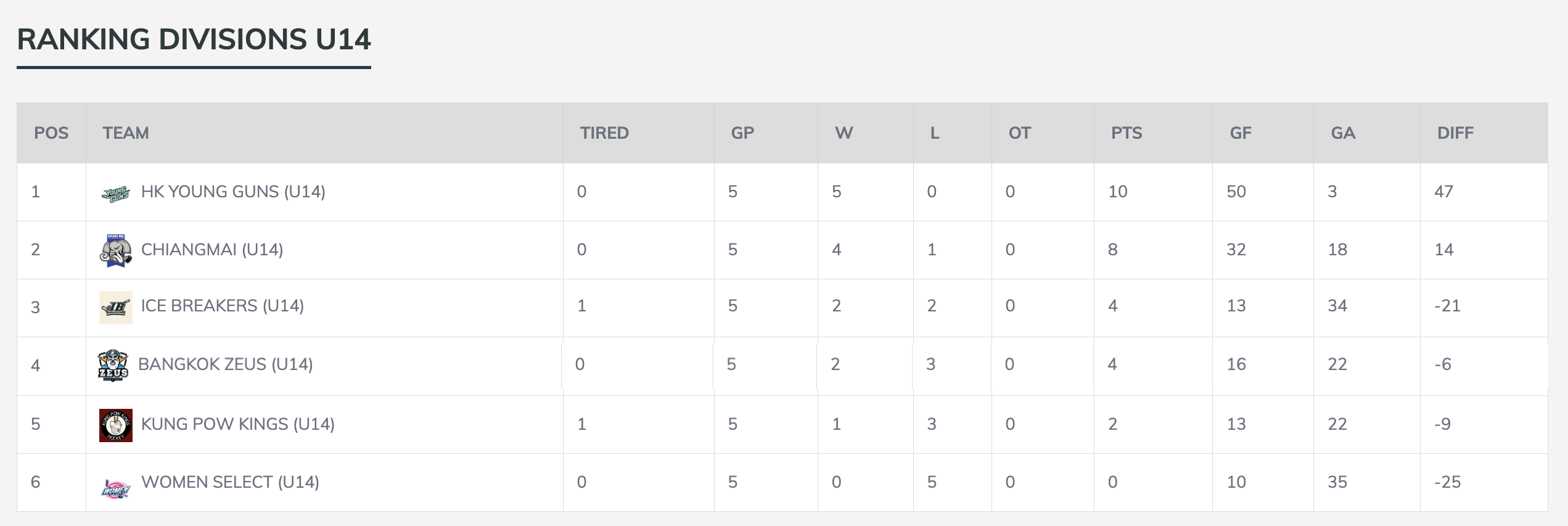Click the Ice Breakers team logo
The width and height of the screenshot is (1568, 526).
pos(115,307)
